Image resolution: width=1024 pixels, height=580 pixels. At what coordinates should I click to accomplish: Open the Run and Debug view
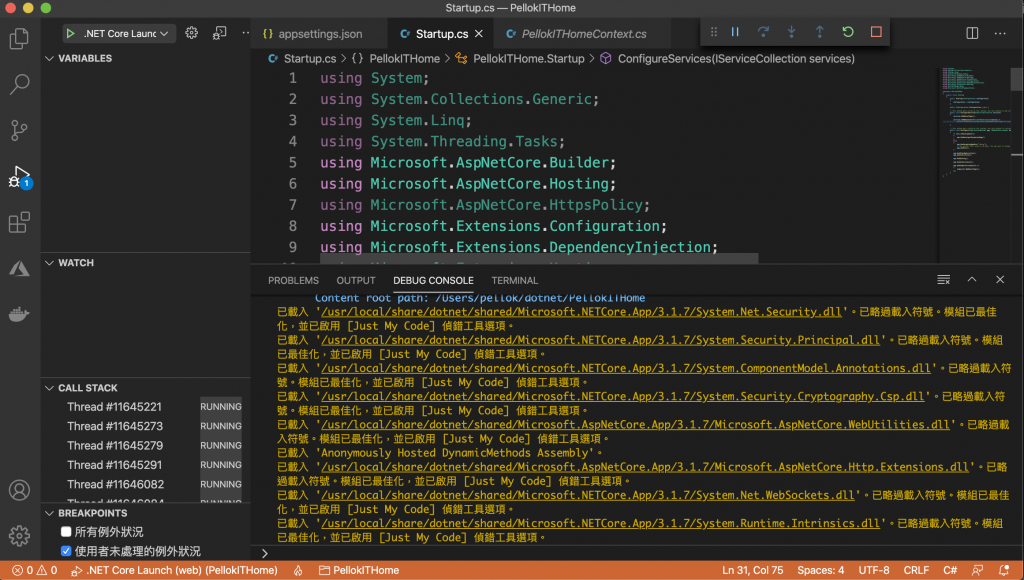tap(19, 176)
